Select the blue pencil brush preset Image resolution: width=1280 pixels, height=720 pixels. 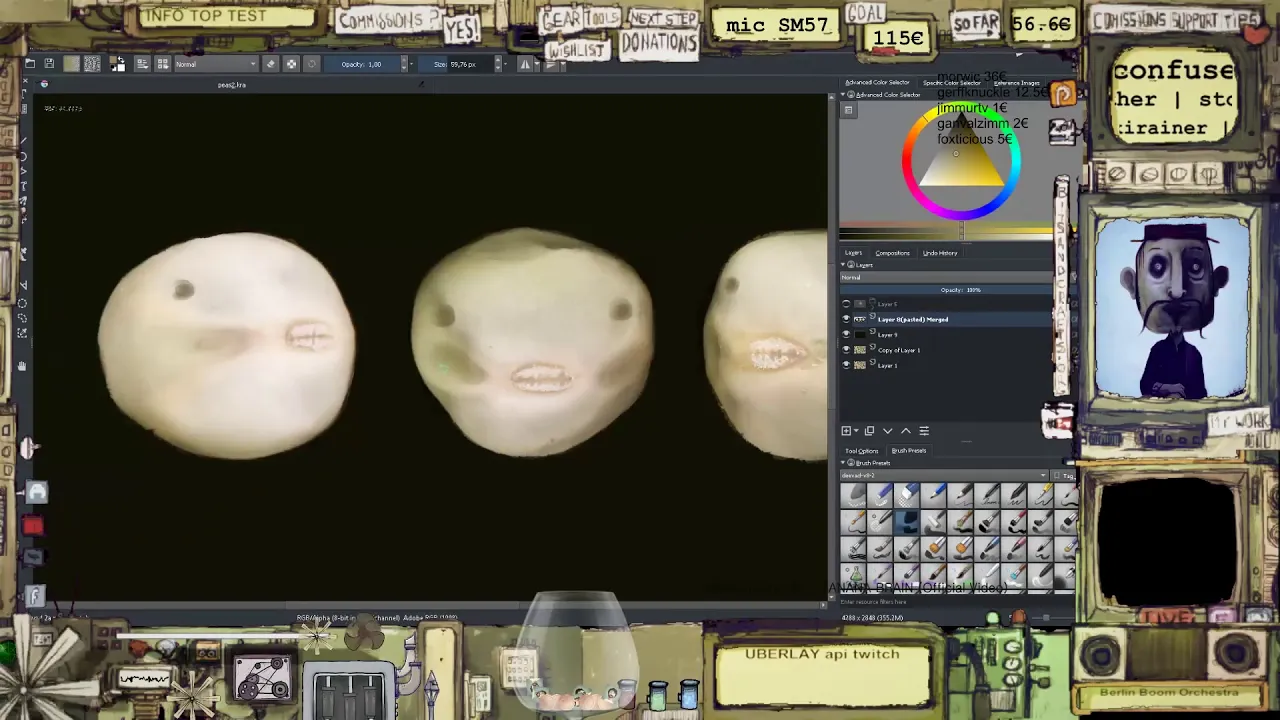[x=933, y=495]
